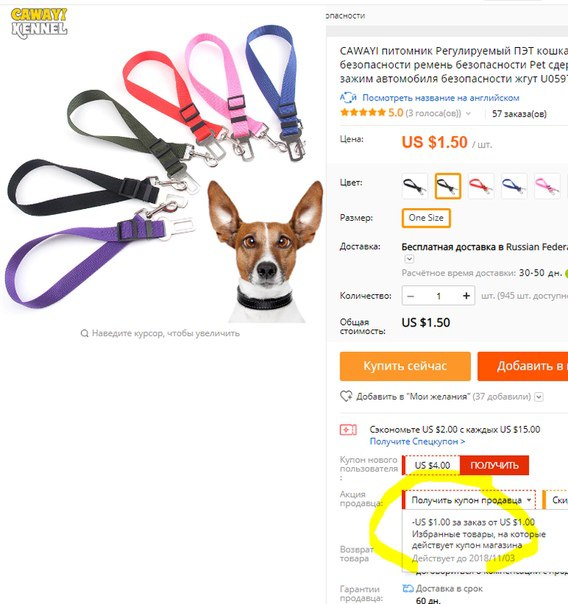568x604 pixels.
Task: Select the red strap color option
Action: (x=481, y=186)
